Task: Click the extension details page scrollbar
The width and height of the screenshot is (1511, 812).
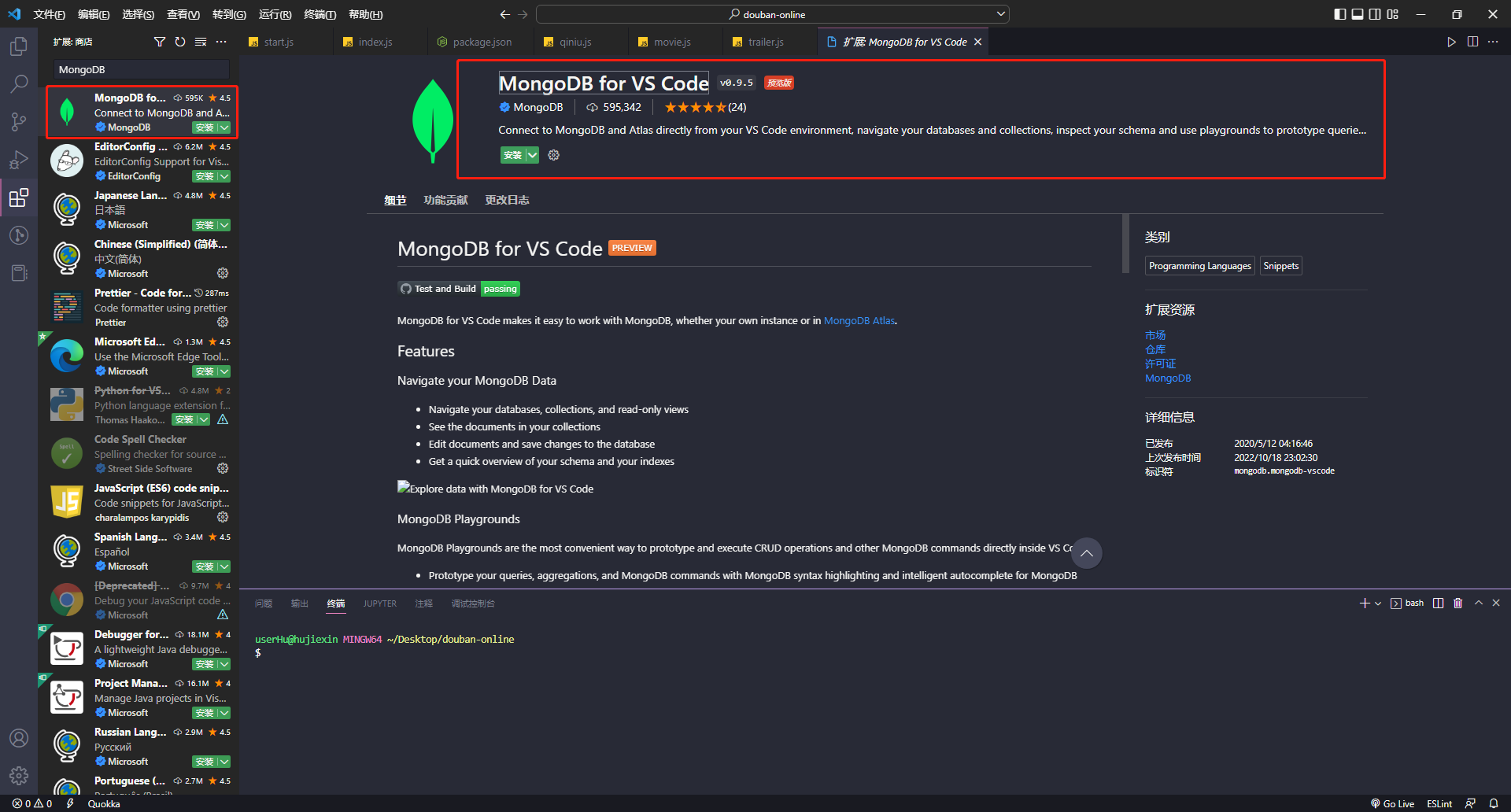Action: pyautogui.click(x=1125, y=244)
